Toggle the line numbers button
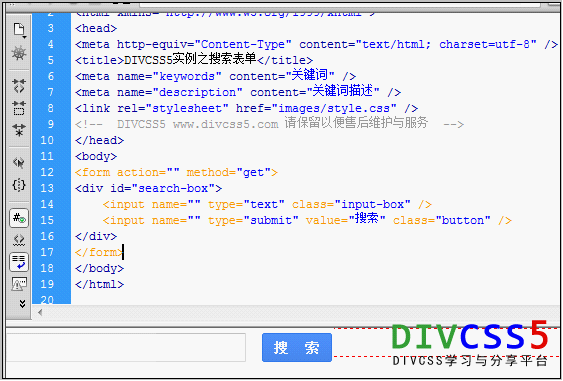Viewport: 563px width, 381px height. pyautogui.click(x=19, y=218)
